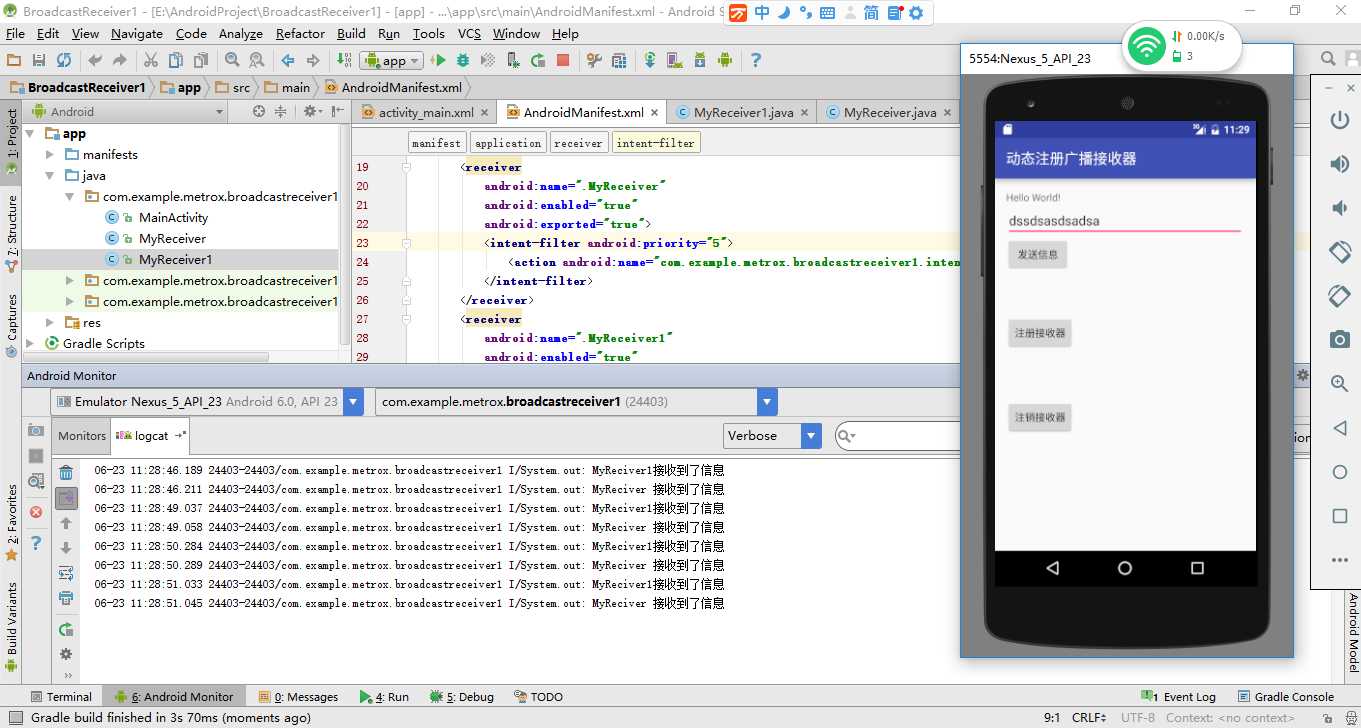The image size is (1361, 728).
Task: Tap the 注册接收器 button in emulator
Action: point(1040,333)
